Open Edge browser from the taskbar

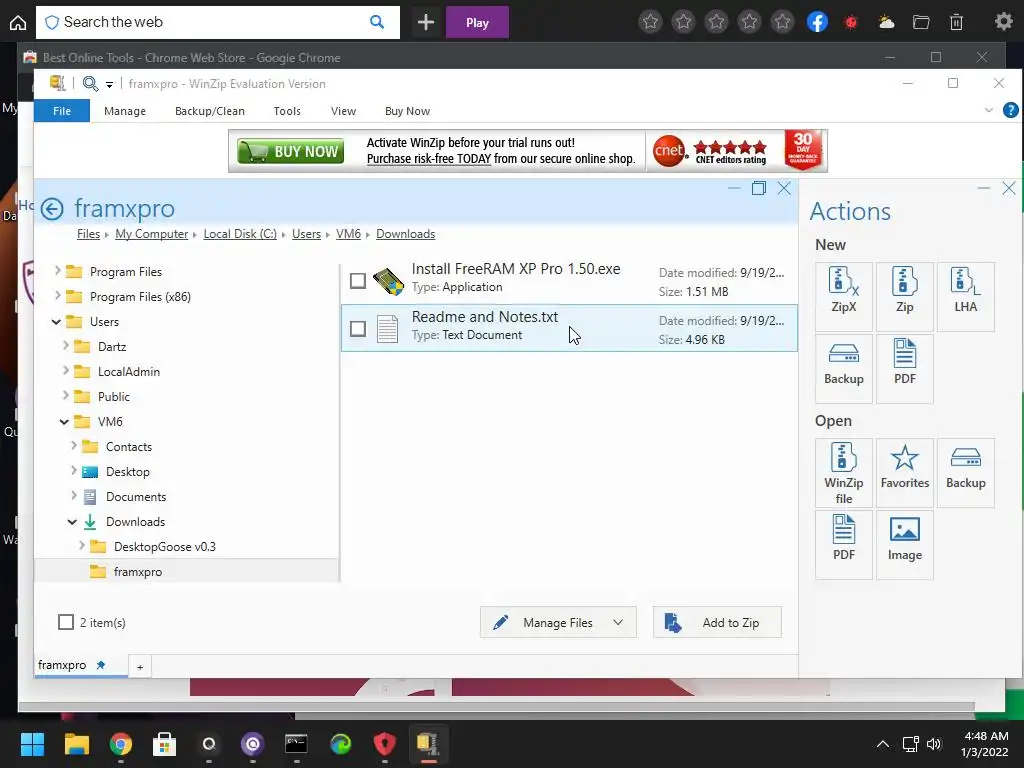[340, 744]
